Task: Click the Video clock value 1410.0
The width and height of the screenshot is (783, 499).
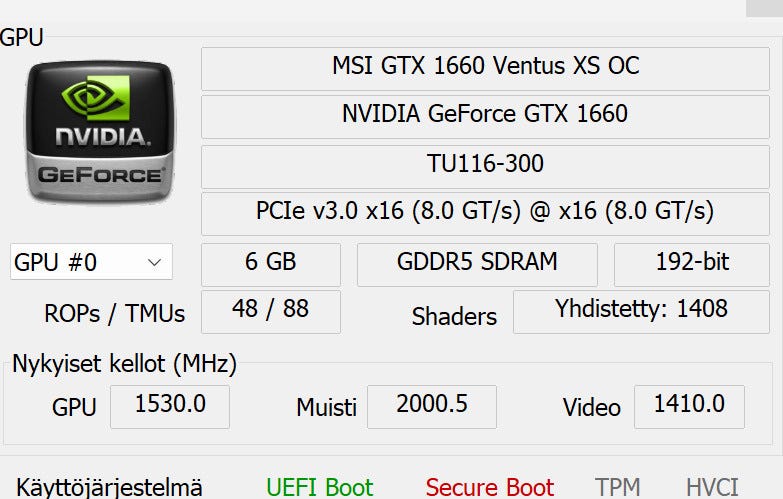Action: (689, 405)
